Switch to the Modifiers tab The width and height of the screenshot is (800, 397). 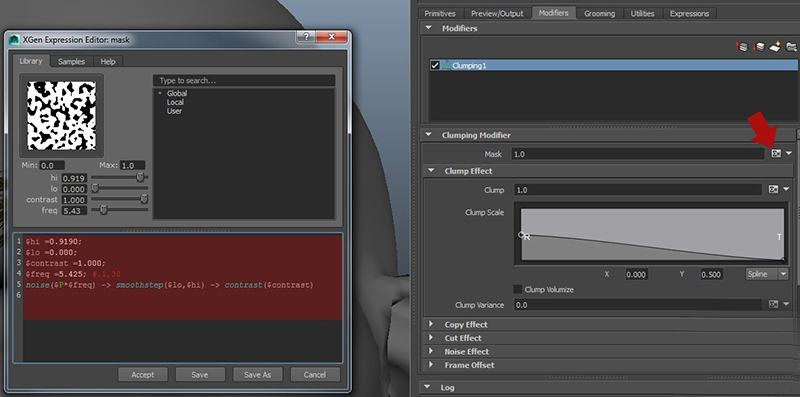pyautogui.click(x=554, y=13)
